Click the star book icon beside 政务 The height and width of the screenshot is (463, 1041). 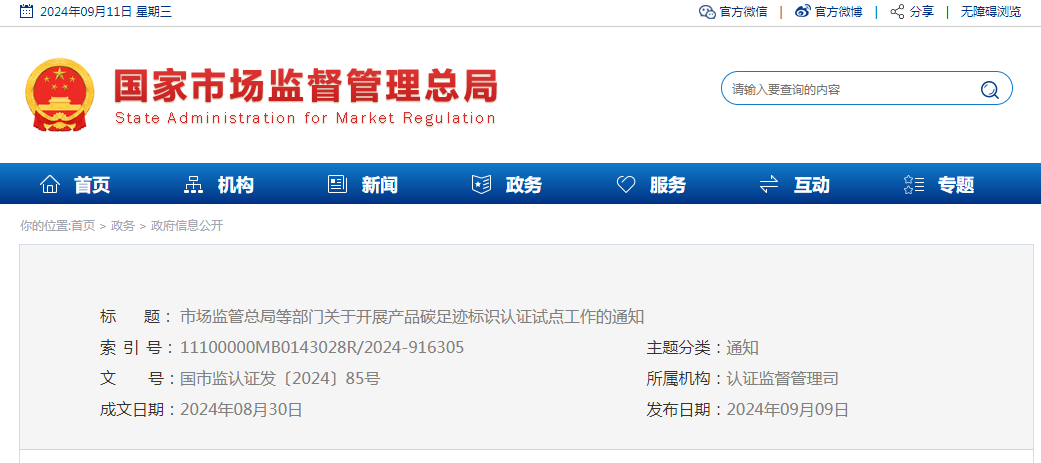click(x=481, y=184)
